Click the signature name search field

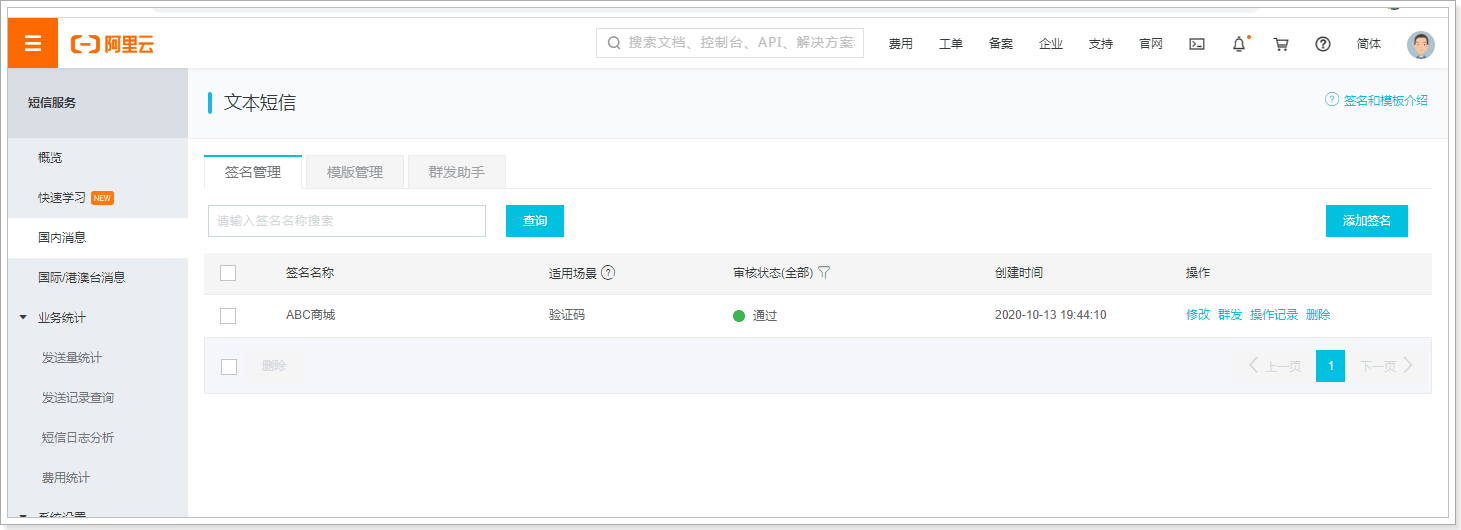pyautogui.click(x=347, y=221)
